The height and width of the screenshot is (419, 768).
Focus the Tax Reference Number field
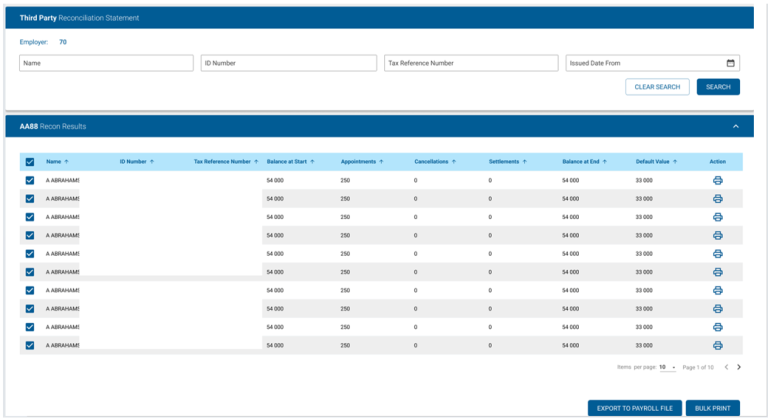coord(471,63)
